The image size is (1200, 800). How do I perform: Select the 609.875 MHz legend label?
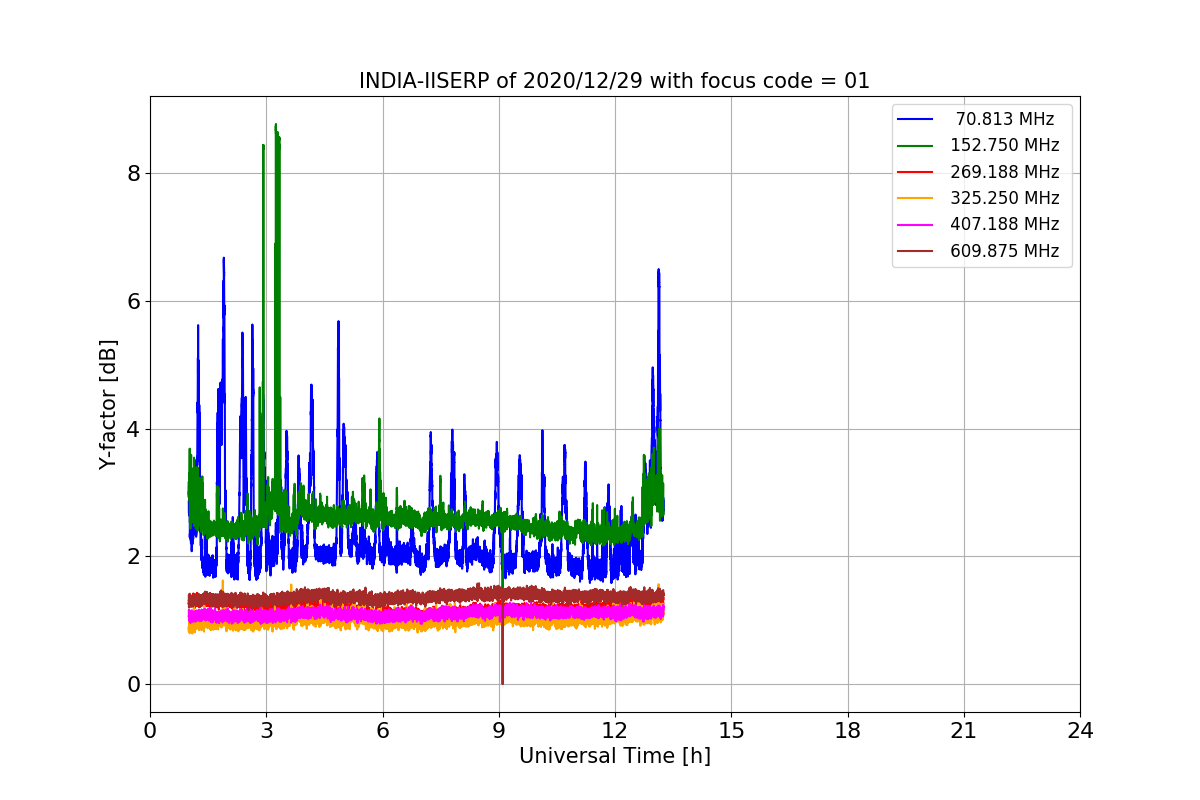pos(1004,251)
